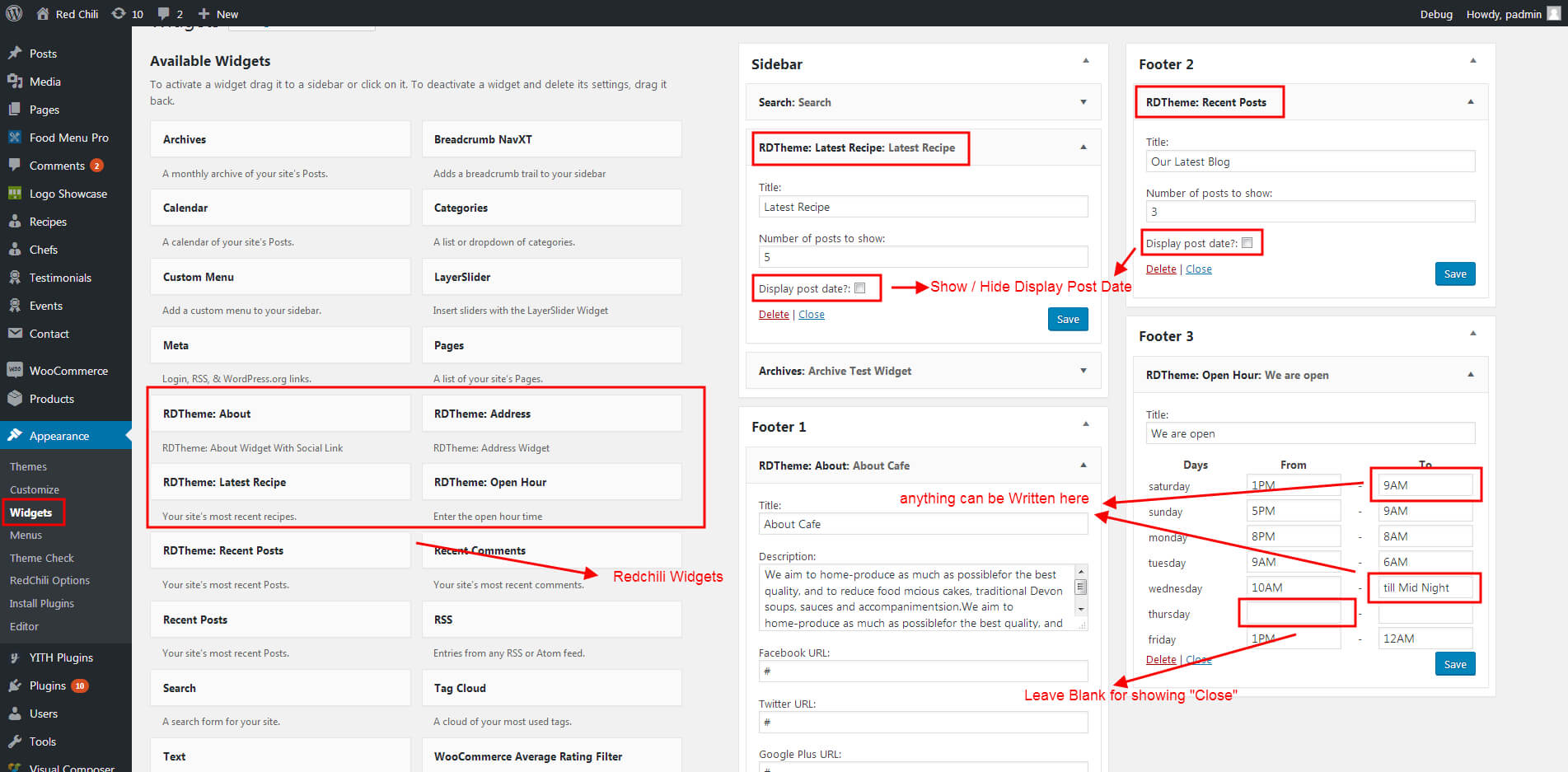Viewport: 1568px width, 772px height.
Task: Click the WordPress logo icon
Action: click(14, 13)
